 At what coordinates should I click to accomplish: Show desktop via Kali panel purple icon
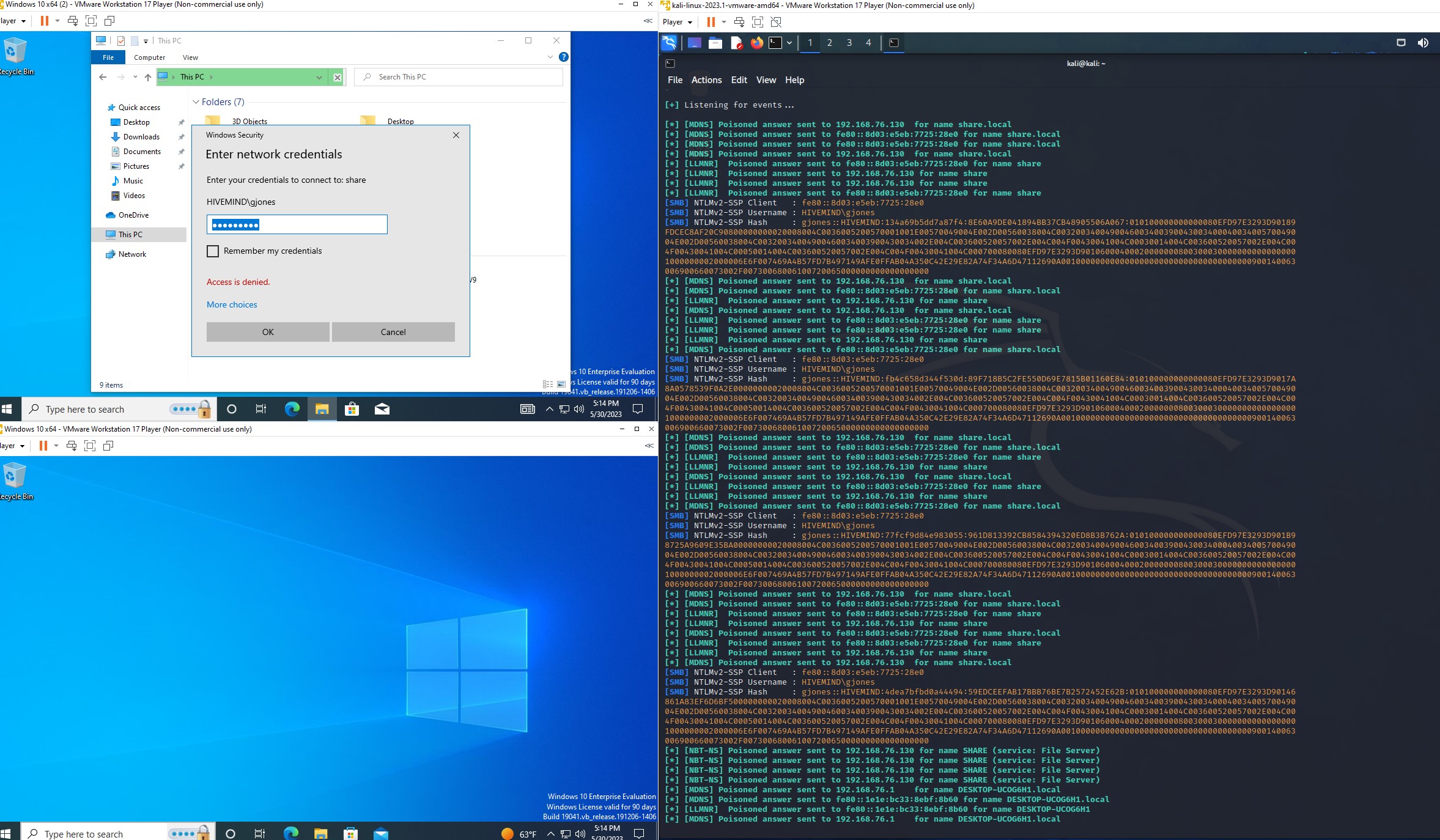click(x=694, y=43)
